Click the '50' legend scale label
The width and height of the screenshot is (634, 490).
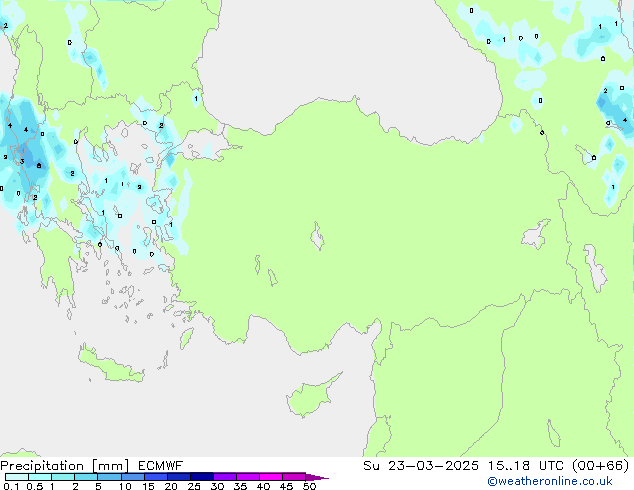(x=309, y=486)
